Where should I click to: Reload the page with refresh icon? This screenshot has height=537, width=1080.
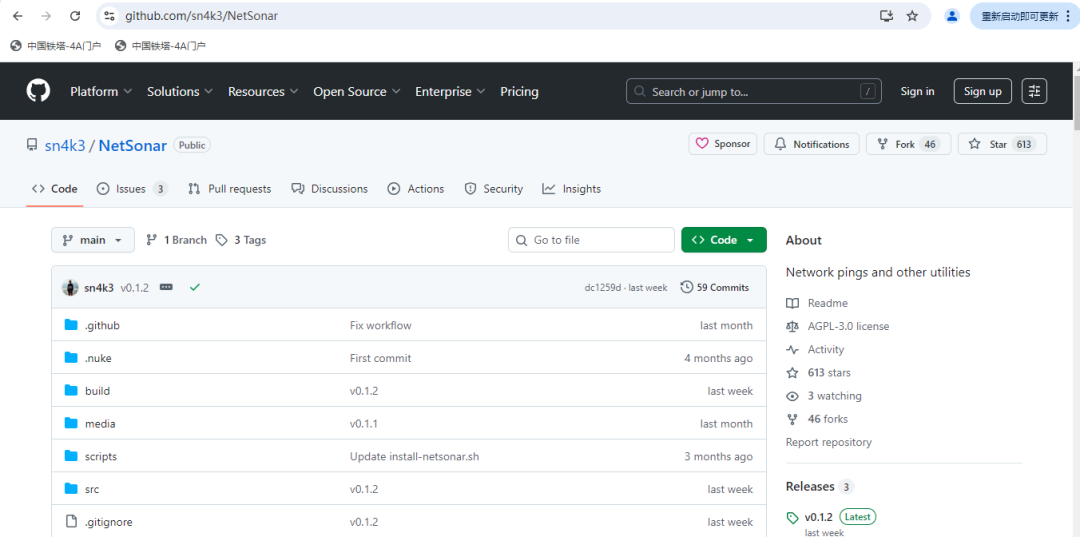[x=75, y=16]
